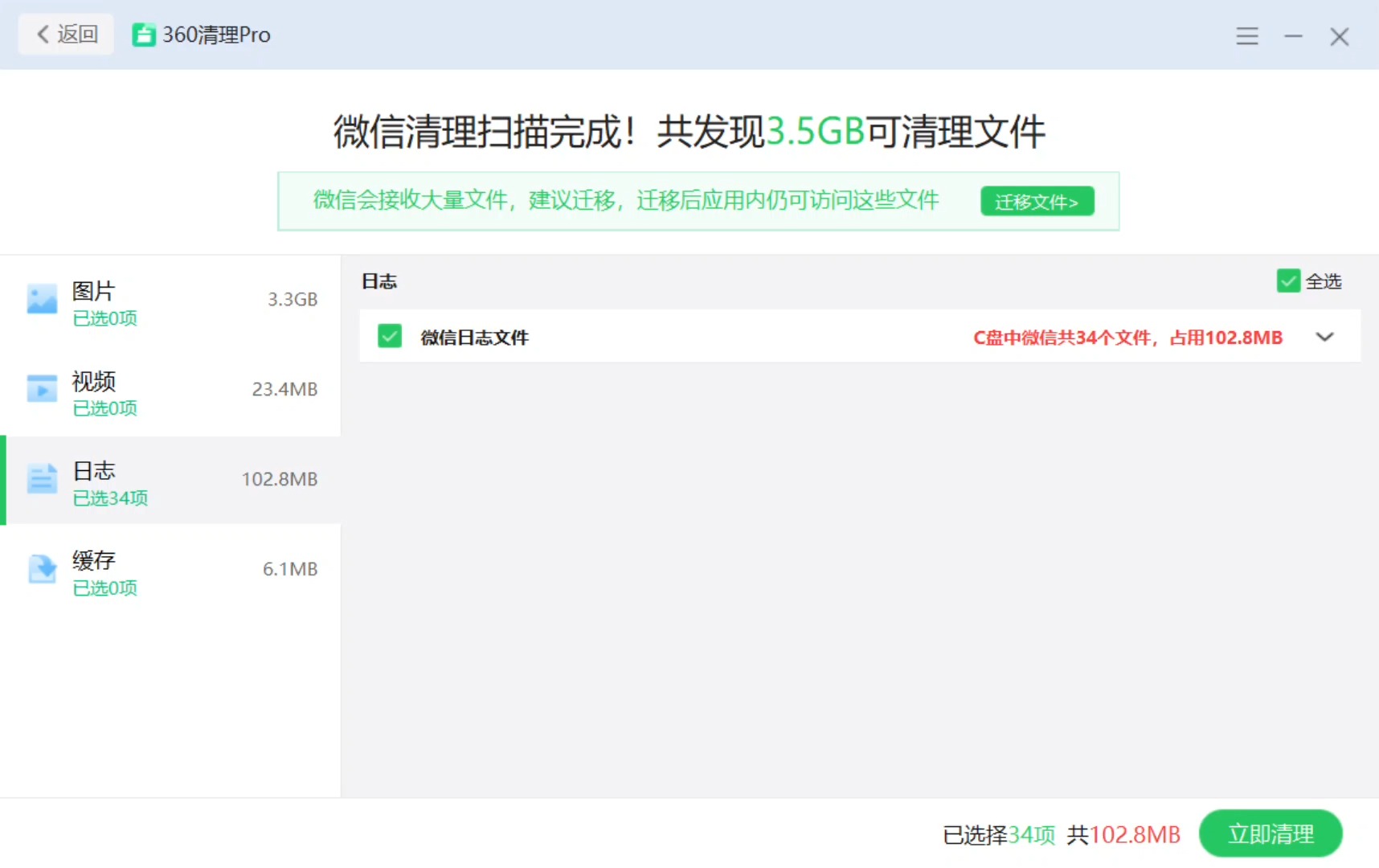Click 已选0项 under 图片
Viewport: 1379px width, 868px height.
coord(104,318)
